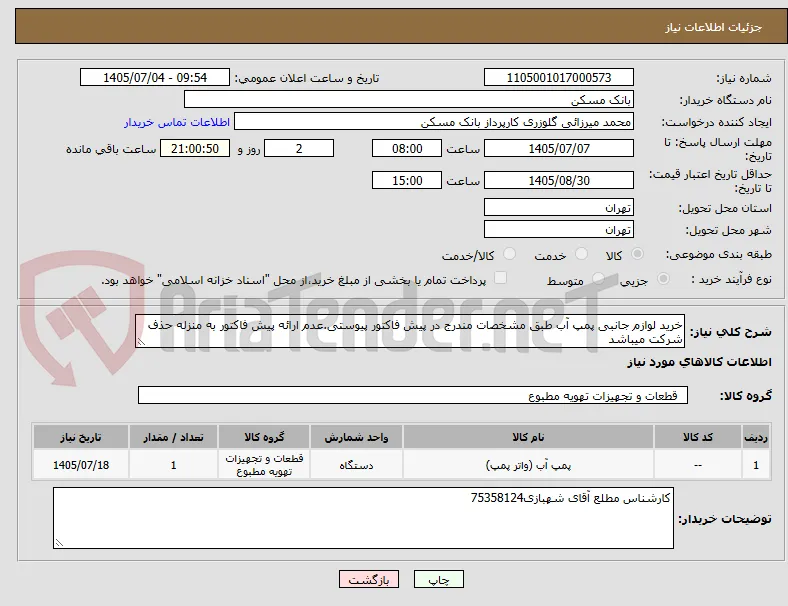Image resolution: width=788 pixels, height=606 pixels.
Task: Click the item name cell پمپ آب (واتر پمپ)
Action: pos(528,465)
